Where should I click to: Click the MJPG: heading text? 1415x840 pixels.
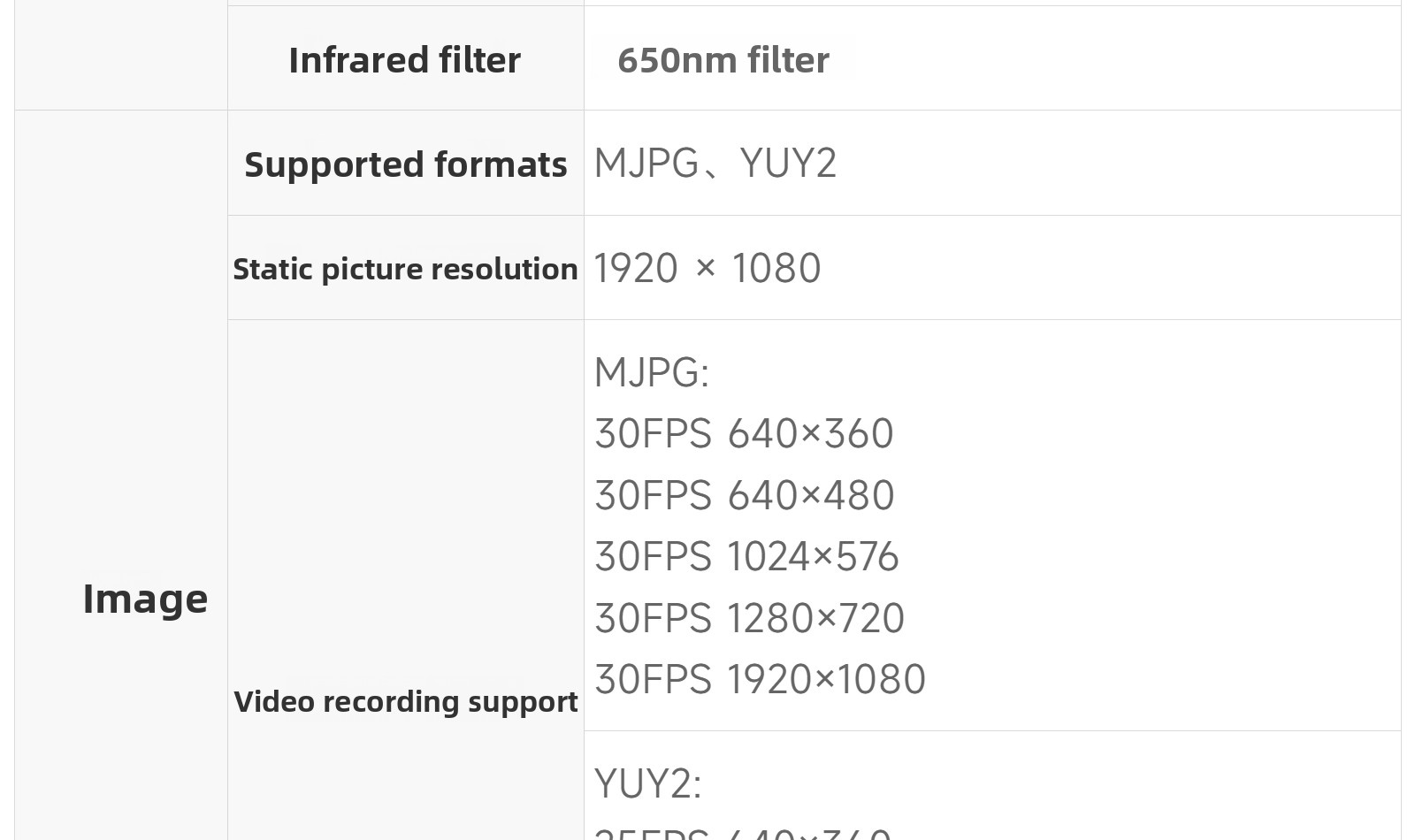coord(652,372)
